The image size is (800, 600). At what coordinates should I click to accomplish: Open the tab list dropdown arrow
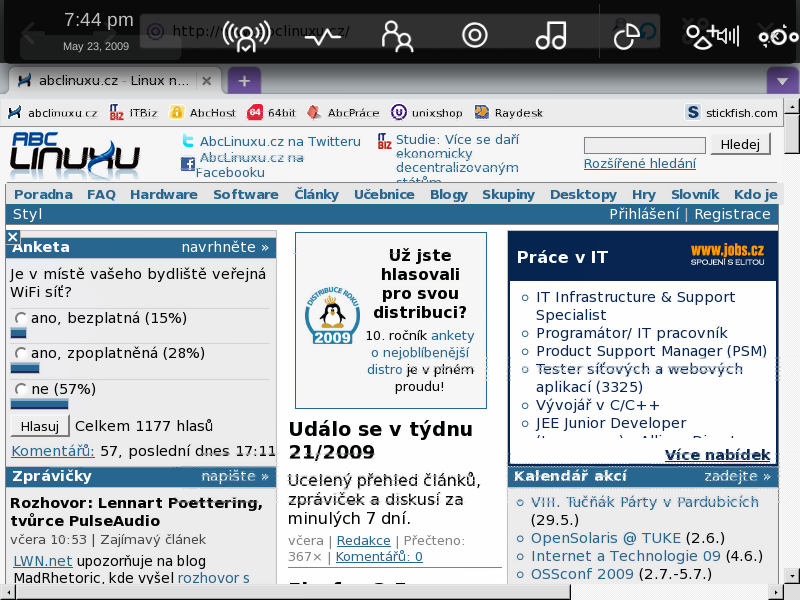click(782, 81)
